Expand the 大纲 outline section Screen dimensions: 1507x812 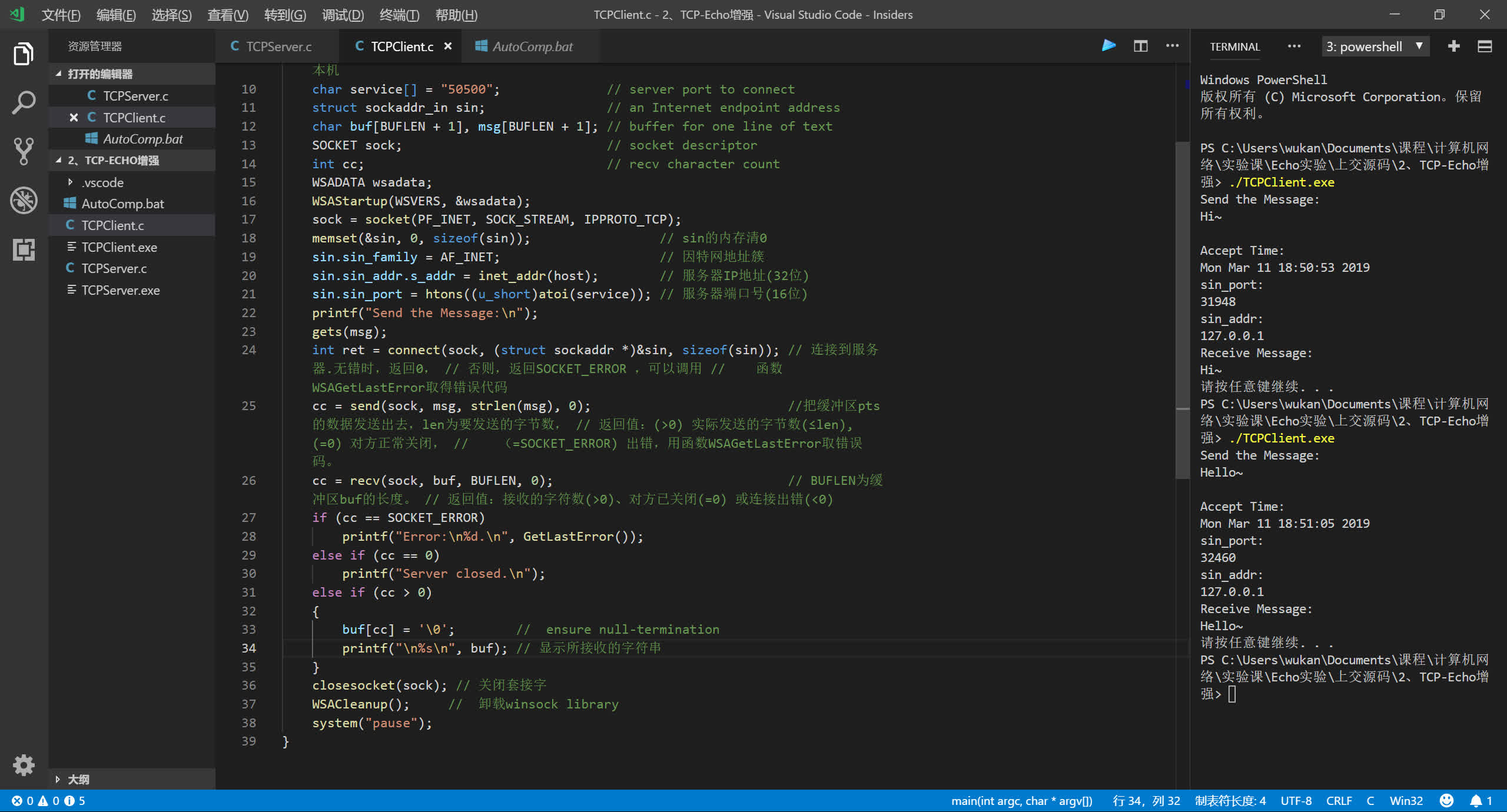click(78, 779)
